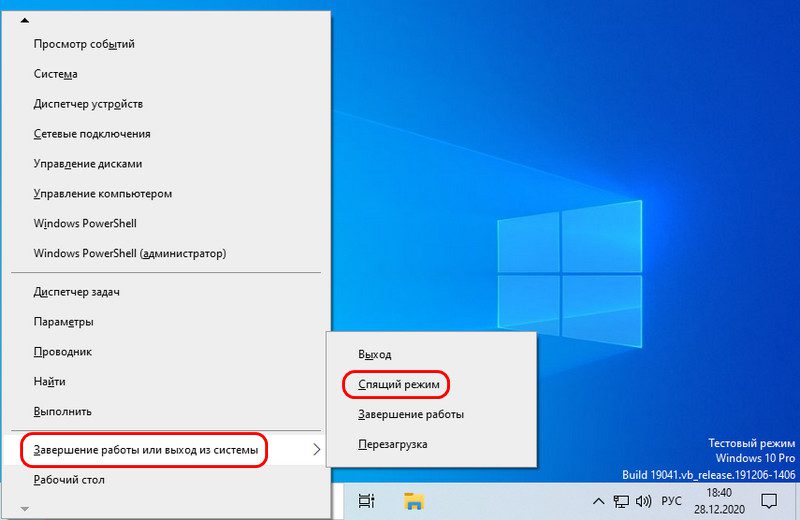Launch File Explorer from the taskbar
Screen dimensions: 800x520
[414, 501]
